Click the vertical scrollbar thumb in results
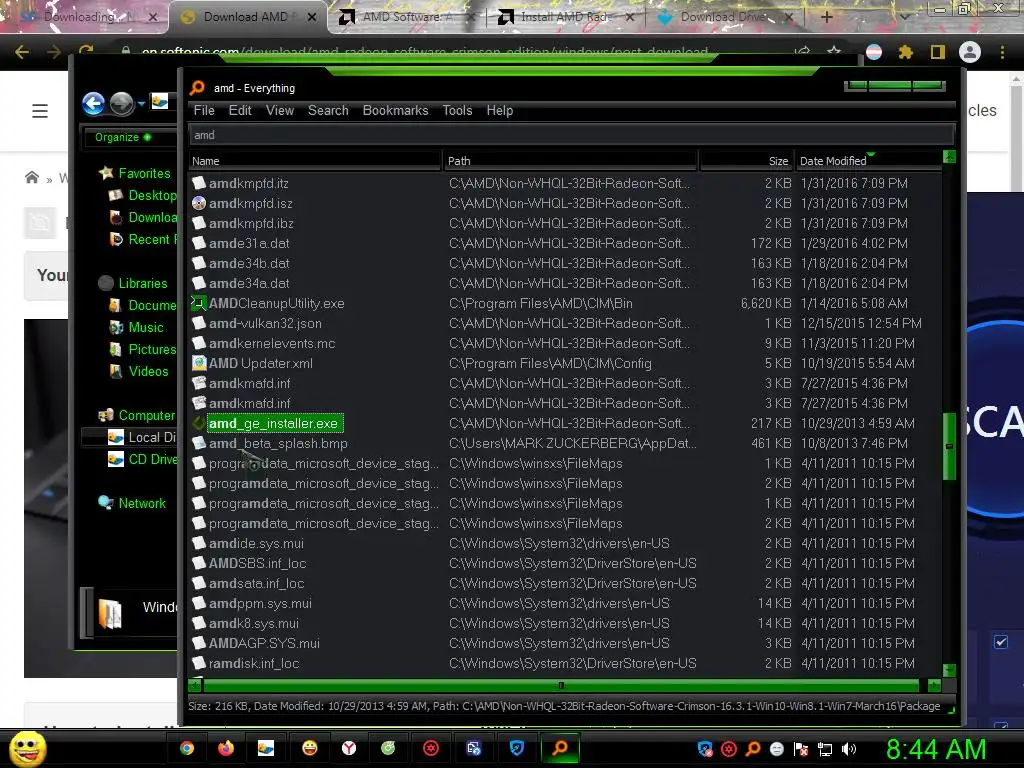This screenshot has width=1024, height=768. pos(950,446)
